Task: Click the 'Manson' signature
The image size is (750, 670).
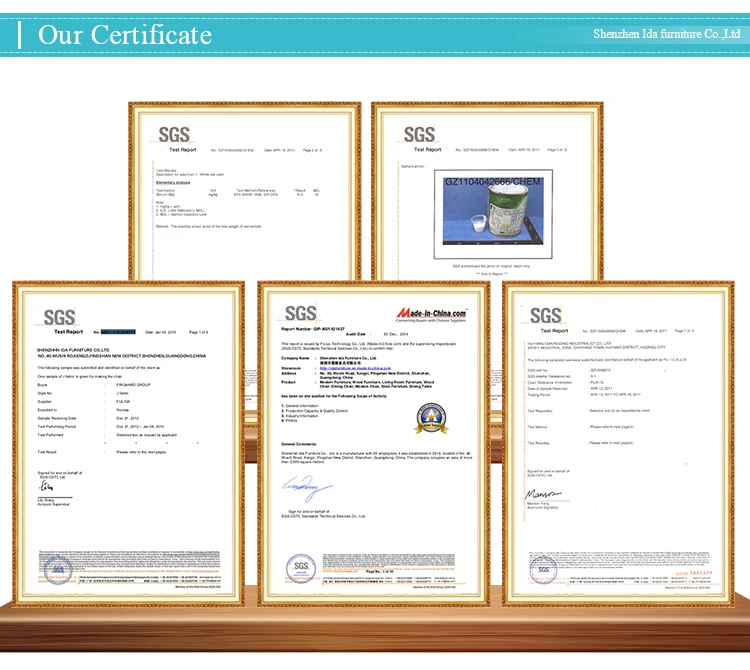Action: pyautogui.click(x=542, y=494)
